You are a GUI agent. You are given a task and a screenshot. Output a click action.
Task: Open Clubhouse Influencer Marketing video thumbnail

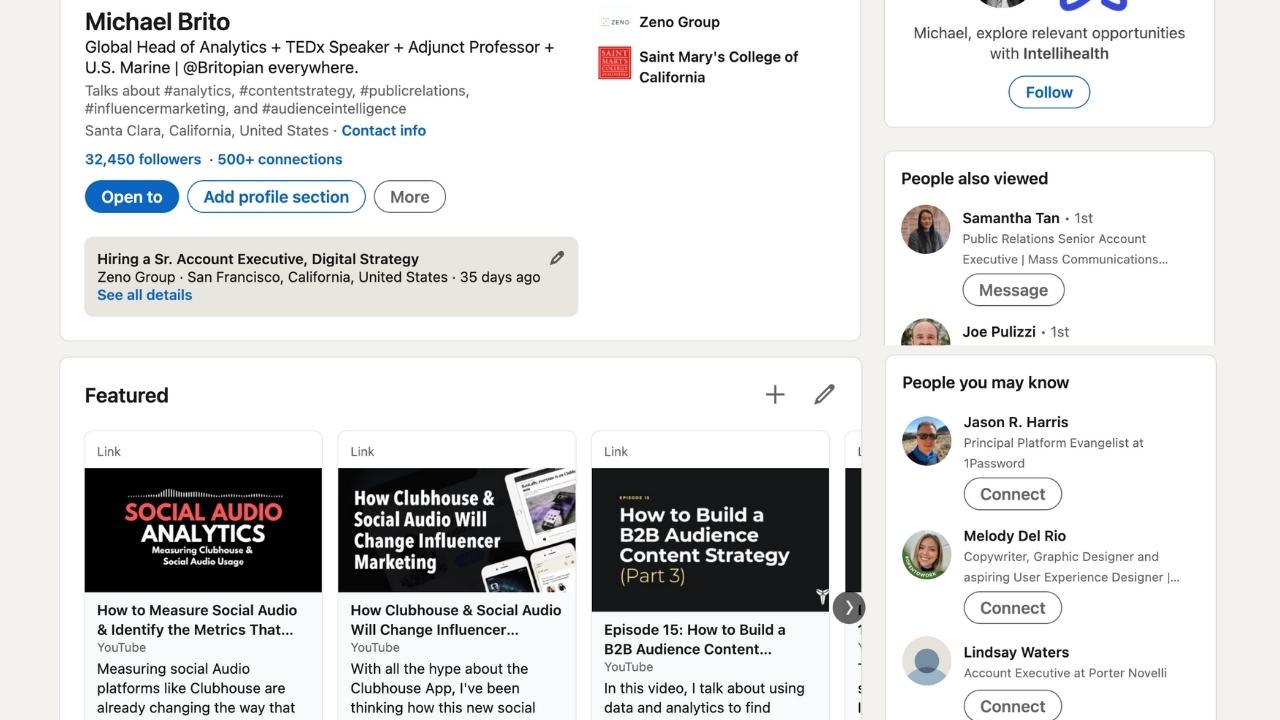[x=457, y=530]
